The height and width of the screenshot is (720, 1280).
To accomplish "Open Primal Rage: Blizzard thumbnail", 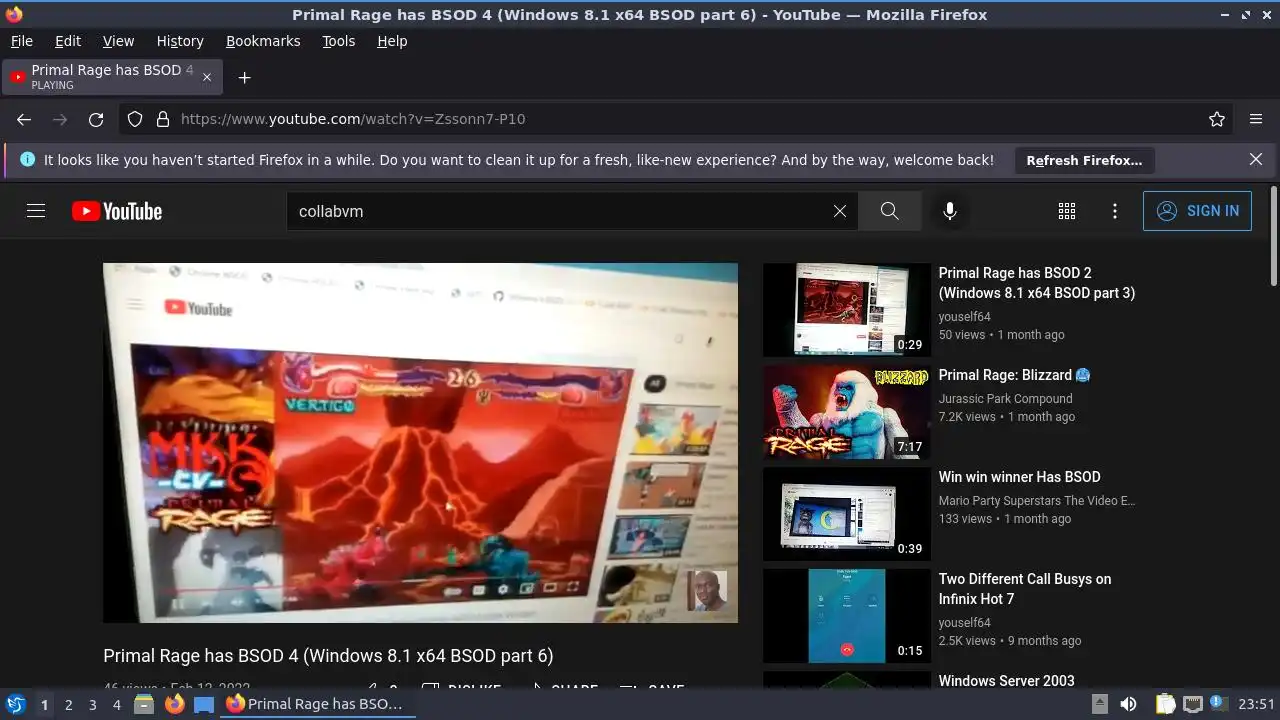I will point(847,412).
